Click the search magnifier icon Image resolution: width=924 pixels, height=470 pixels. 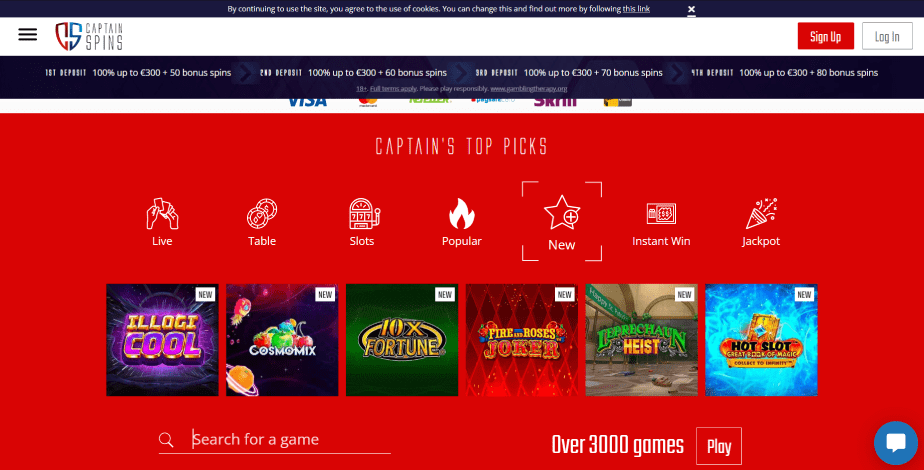pos(166,439)
